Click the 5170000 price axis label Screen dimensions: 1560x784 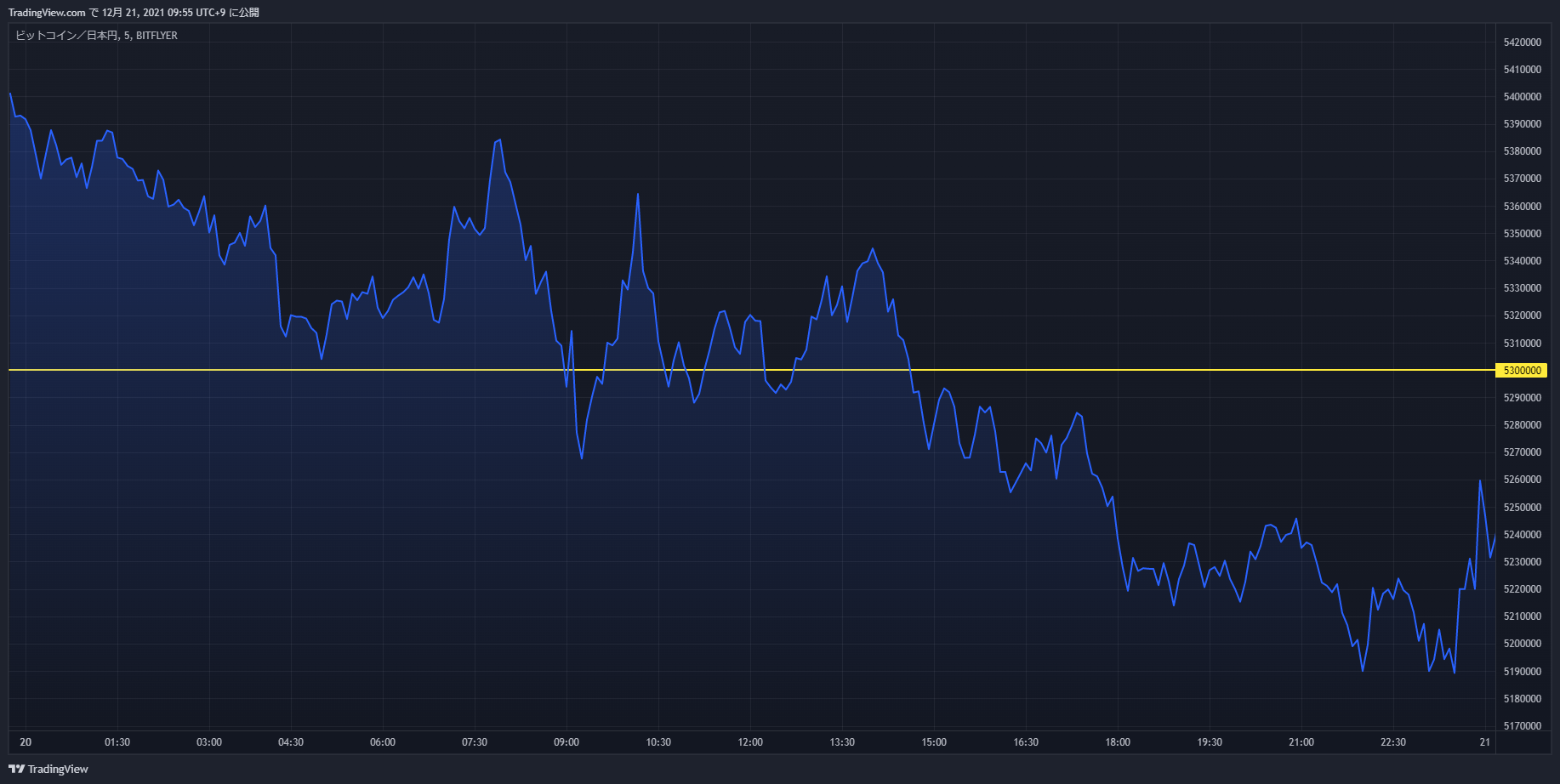click(x=1523, y=726)
